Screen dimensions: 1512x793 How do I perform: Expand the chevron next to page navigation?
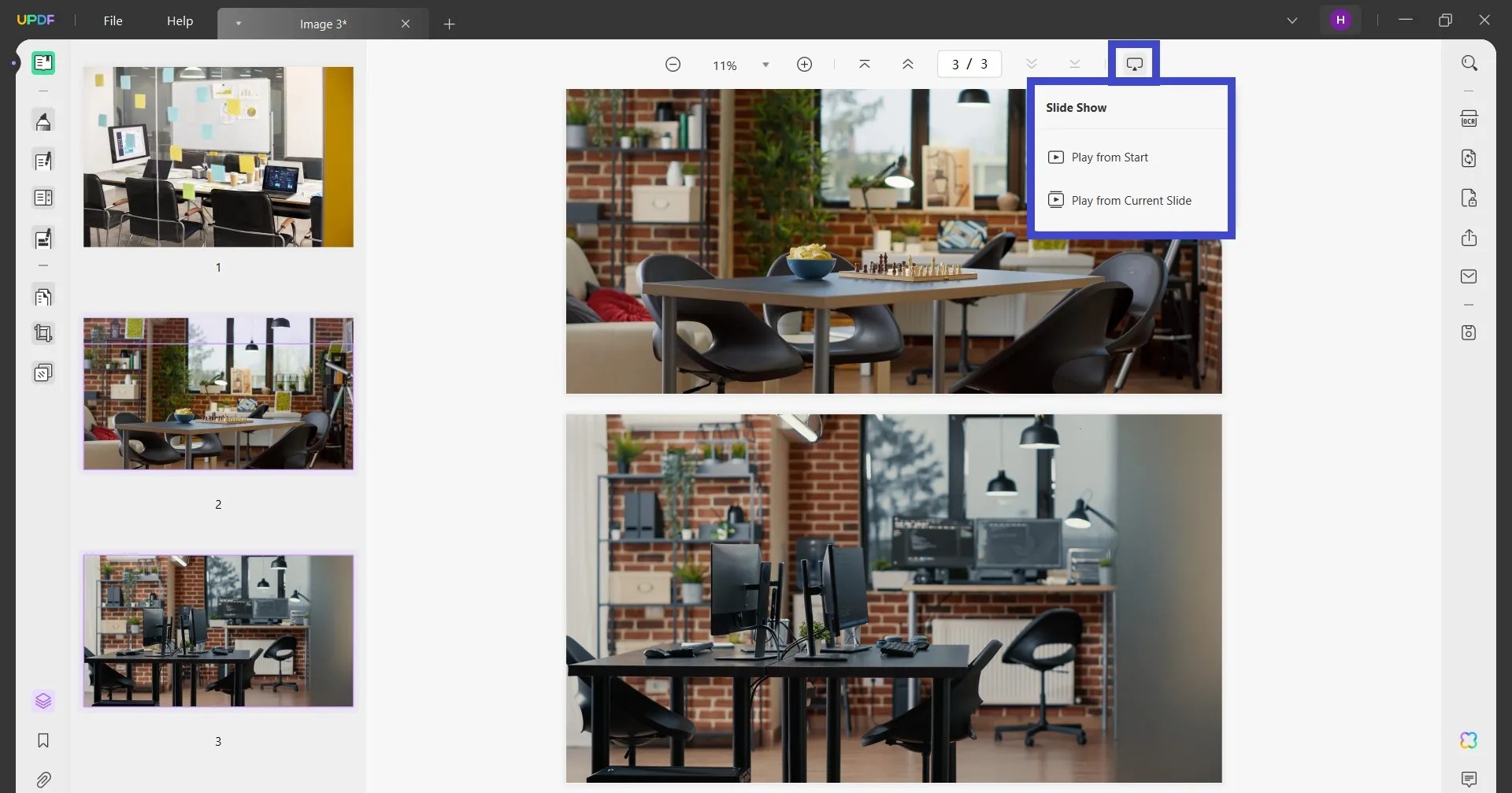1031,64
